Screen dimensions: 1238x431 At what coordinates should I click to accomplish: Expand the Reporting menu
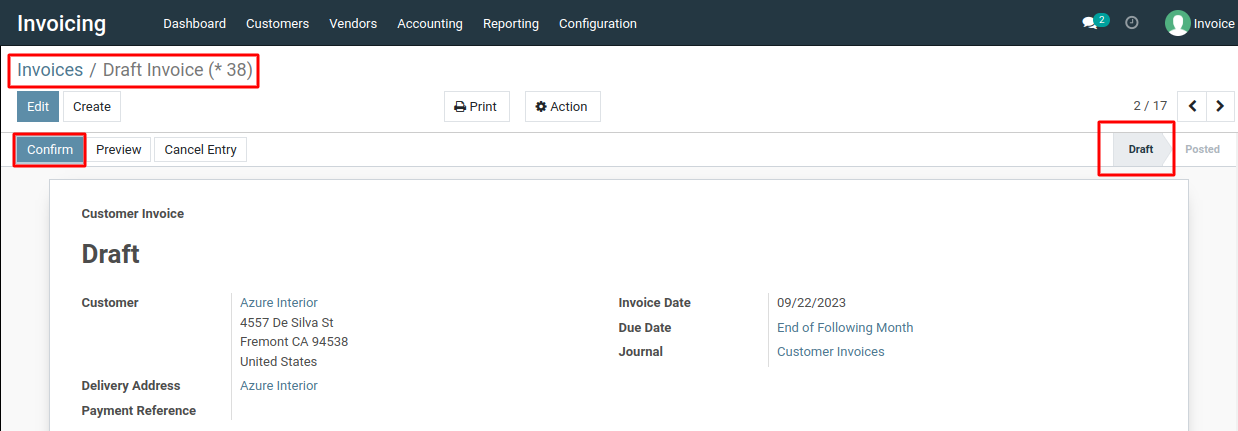tap(511, 23)
